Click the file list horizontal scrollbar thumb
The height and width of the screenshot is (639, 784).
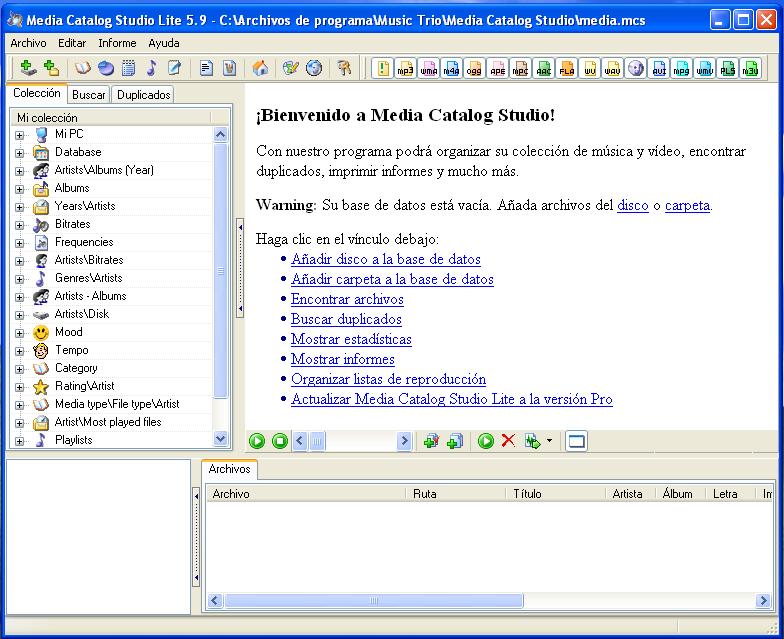coord(374,600)
